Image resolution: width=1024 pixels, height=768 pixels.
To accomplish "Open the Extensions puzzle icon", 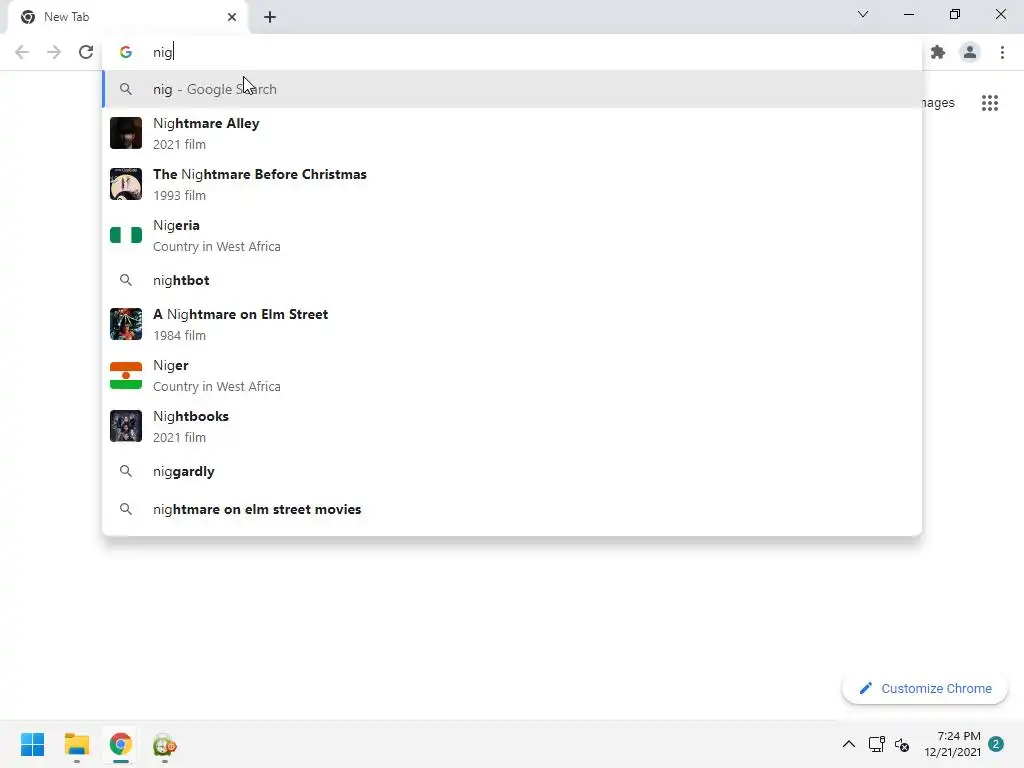I will click(x=938, y=52).
